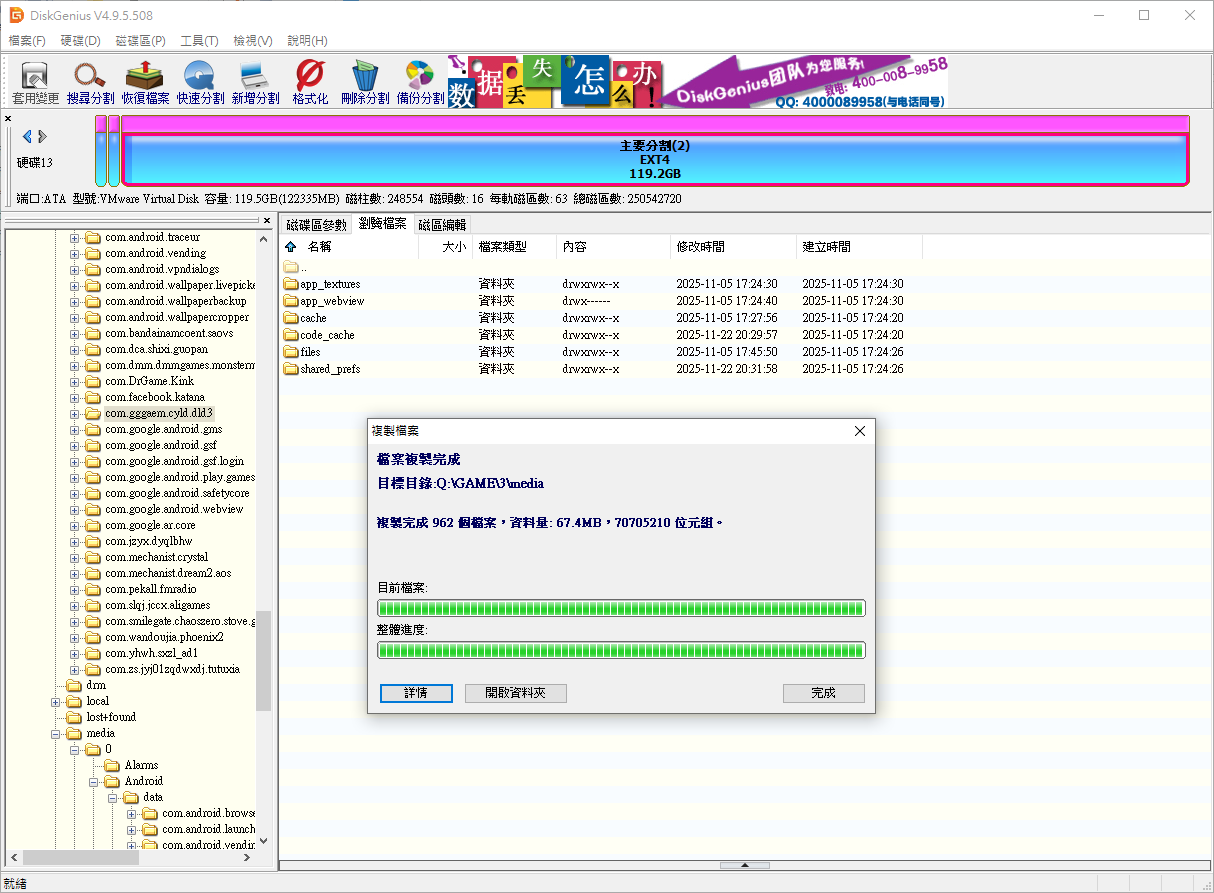The width and height of the screenshot is (1214, 893).
Task: Click the 套用變更 (apply changes) toolbar icon
Action: [36, 82]
